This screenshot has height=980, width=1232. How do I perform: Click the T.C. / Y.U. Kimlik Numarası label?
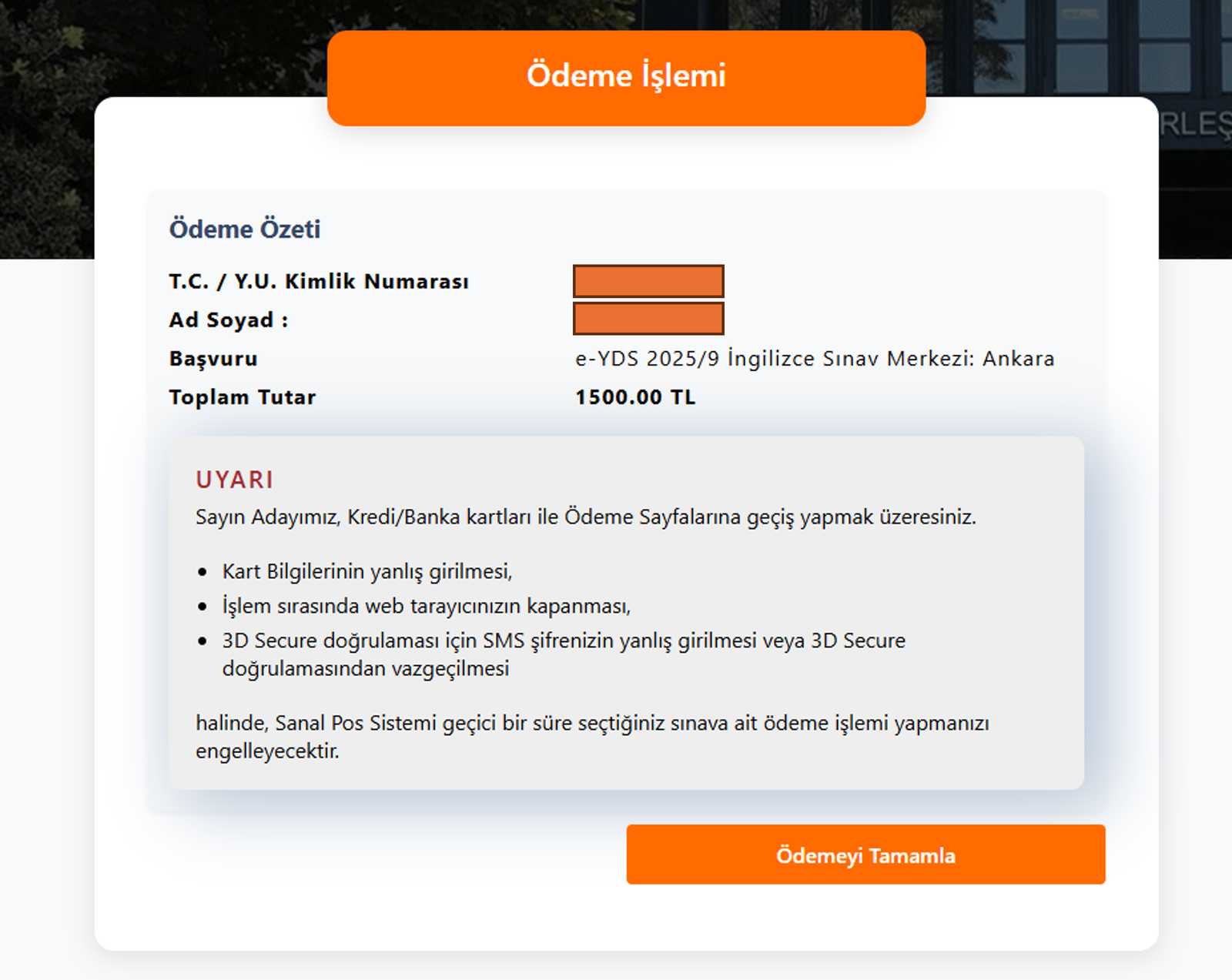point(319,281)
